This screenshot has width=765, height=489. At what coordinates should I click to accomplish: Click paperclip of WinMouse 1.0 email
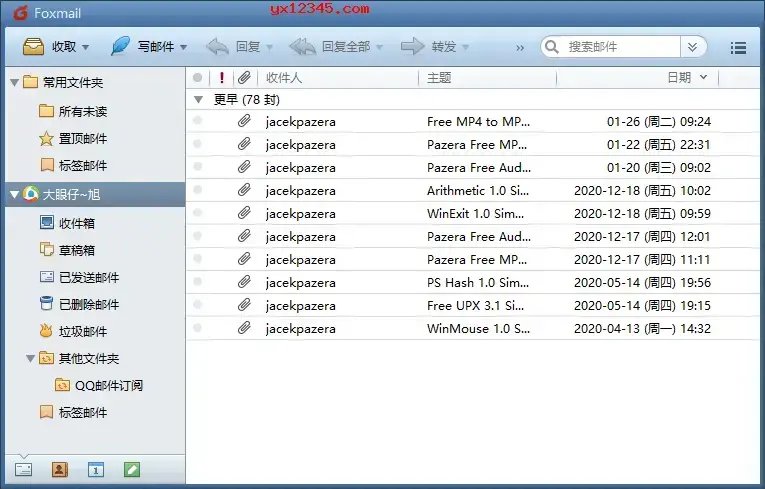(244, 328)
